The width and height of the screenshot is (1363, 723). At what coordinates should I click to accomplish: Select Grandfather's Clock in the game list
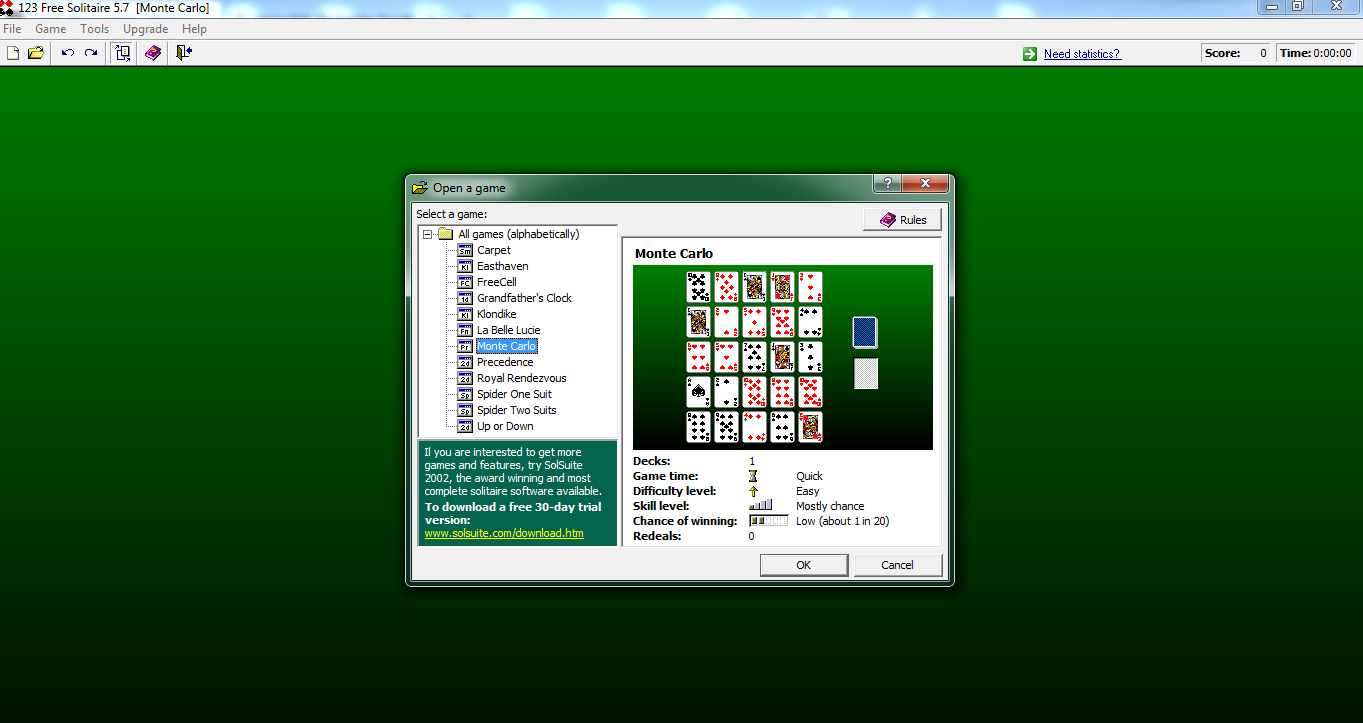pyautogui.click(x=524, y=298)
